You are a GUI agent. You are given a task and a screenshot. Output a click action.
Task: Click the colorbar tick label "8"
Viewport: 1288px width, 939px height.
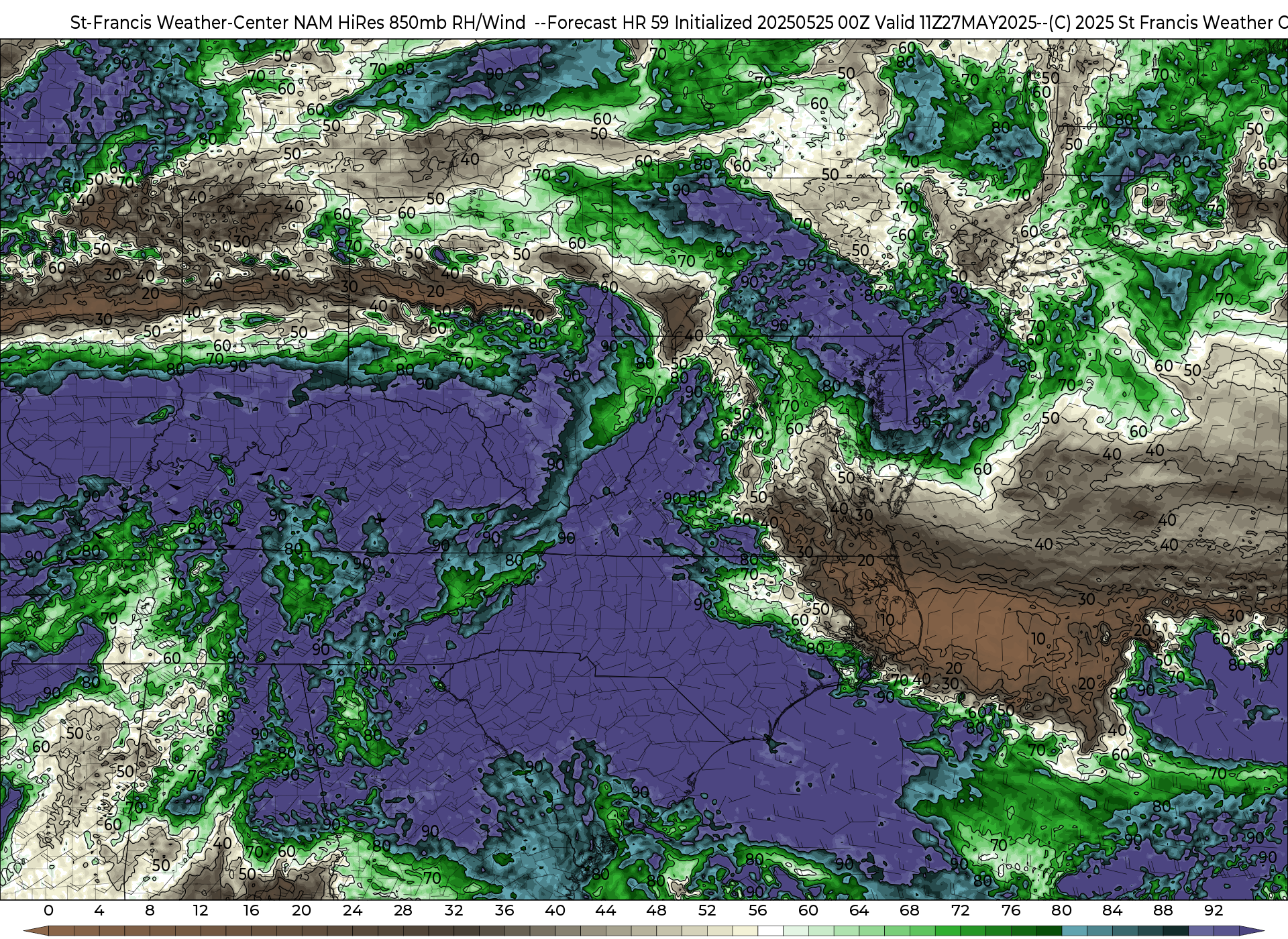pos(150,910)
